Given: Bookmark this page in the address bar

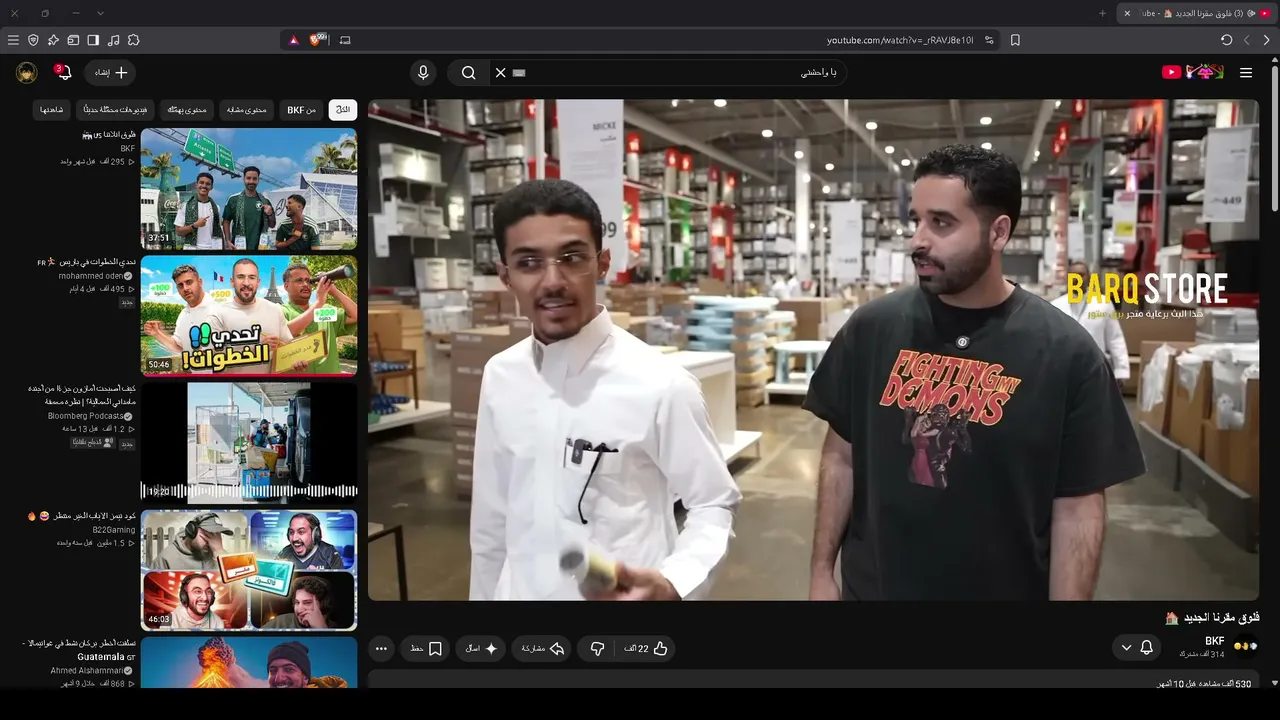Looking at the screenshot, I should tap(1015, 40).
